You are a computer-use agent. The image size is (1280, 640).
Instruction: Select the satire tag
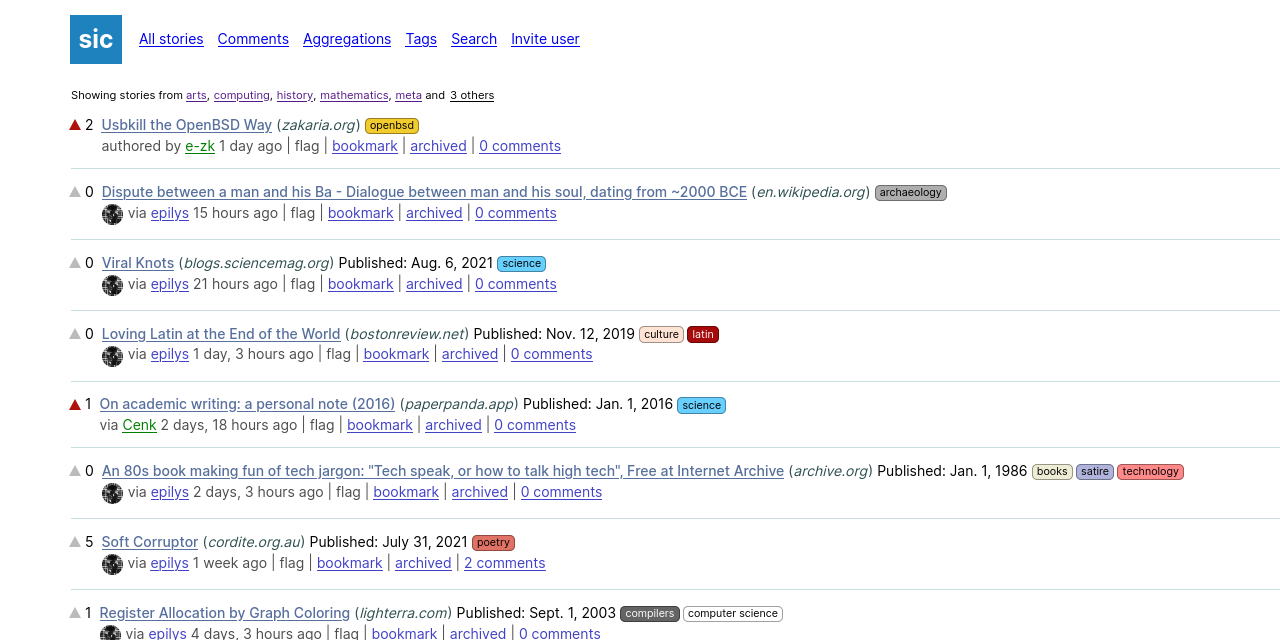tap(1095, 472)
